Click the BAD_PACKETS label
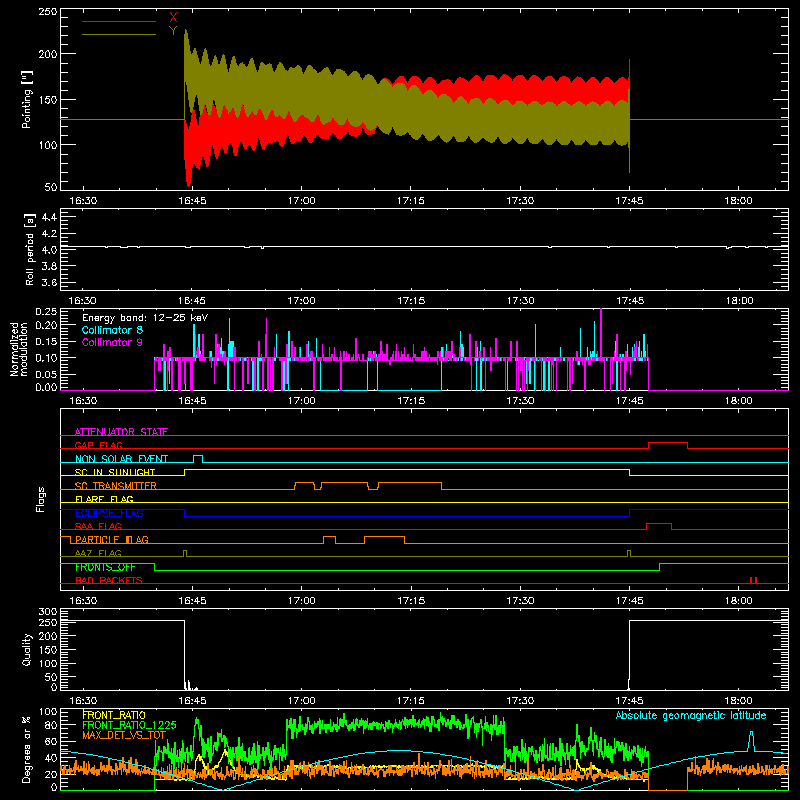Image resolution: width=800 pixels, height=800 pixels. 109,580
